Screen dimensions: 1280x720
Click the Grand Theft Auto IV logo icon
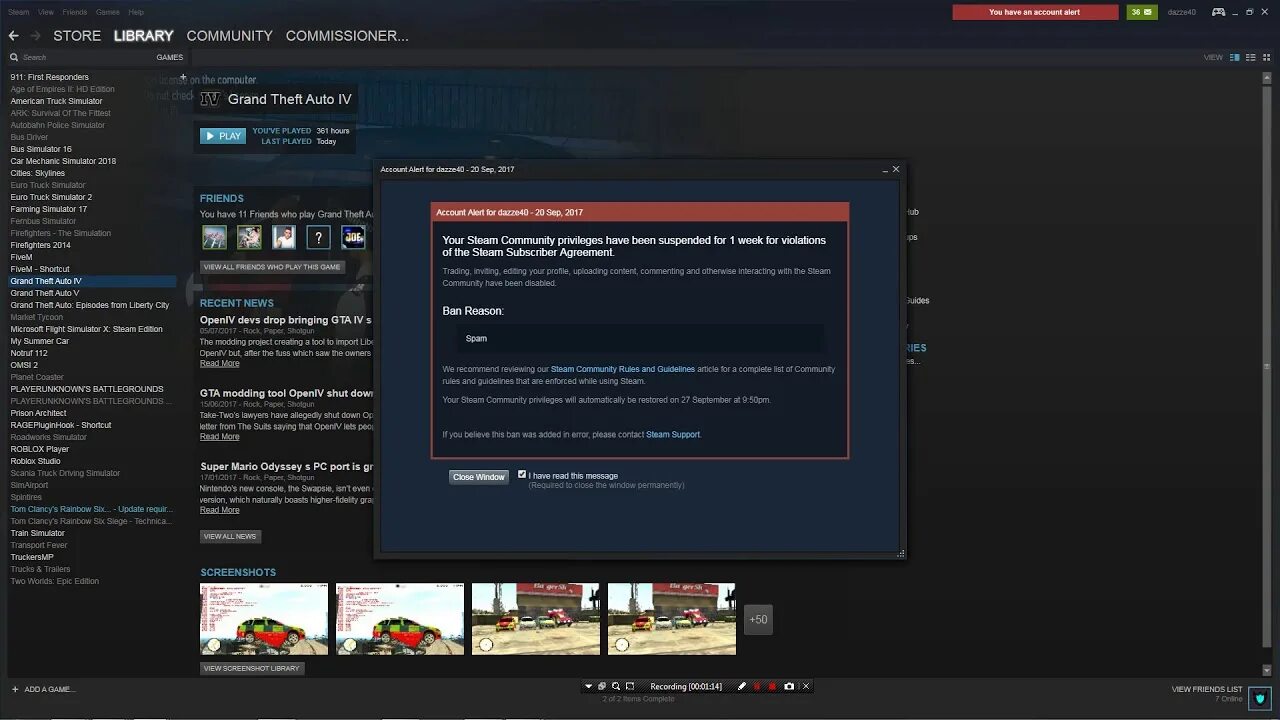pyautogui.click(x=210, y=99)
